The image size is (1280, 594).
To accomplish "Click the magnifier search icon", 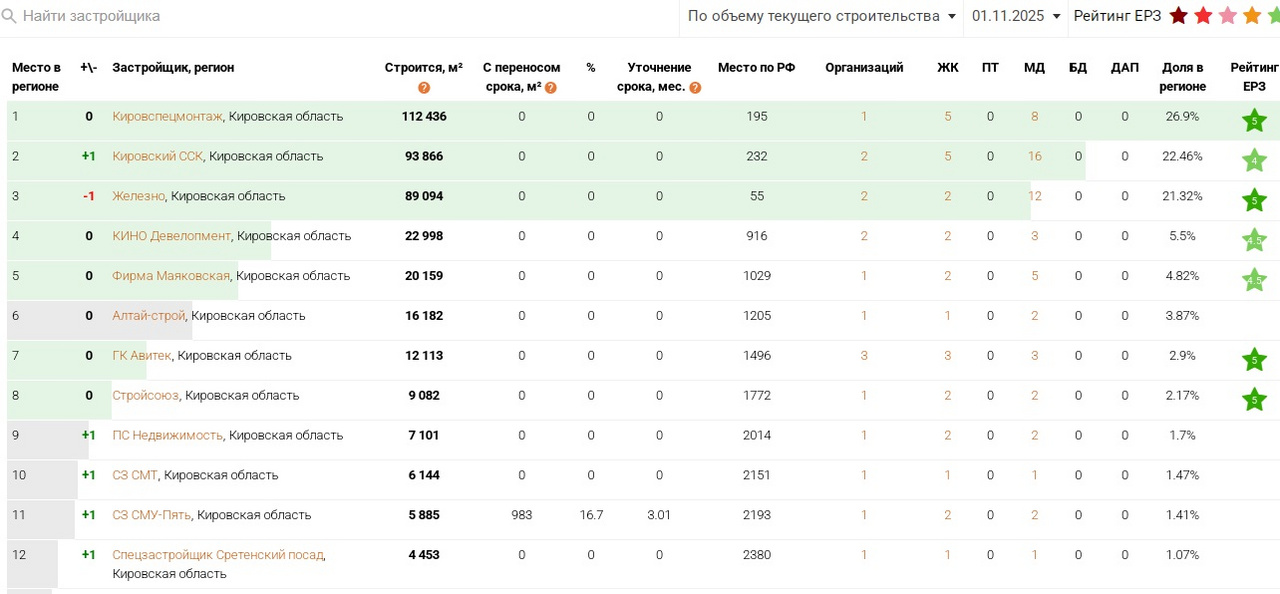I will coord(9,16).
